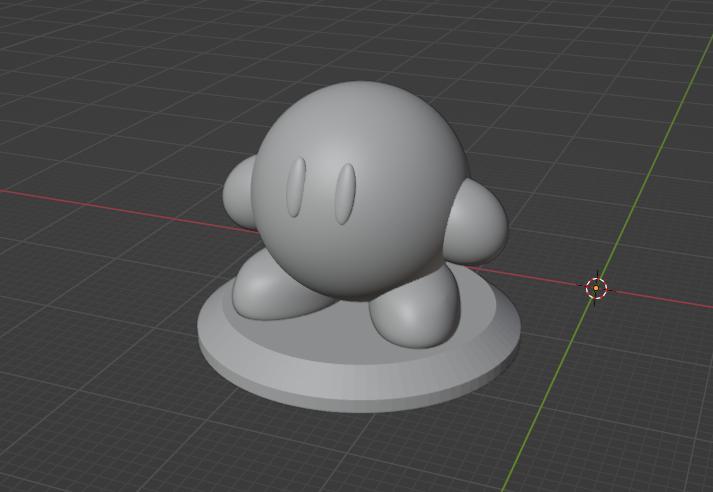Select the oval eye nearest the body's center
Image resolution: width=713 pixels, height=492 pixels.
tap(345, 194)
